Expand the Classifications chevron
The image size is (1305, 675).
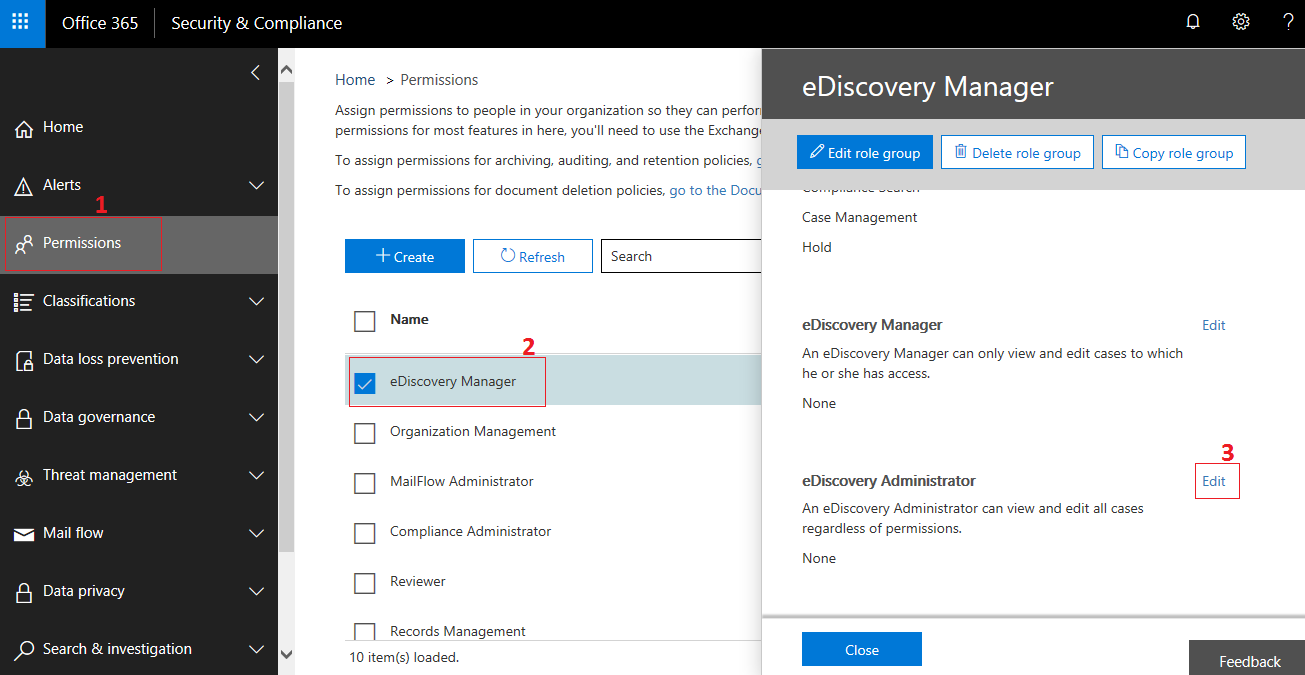tap(256, 302)
